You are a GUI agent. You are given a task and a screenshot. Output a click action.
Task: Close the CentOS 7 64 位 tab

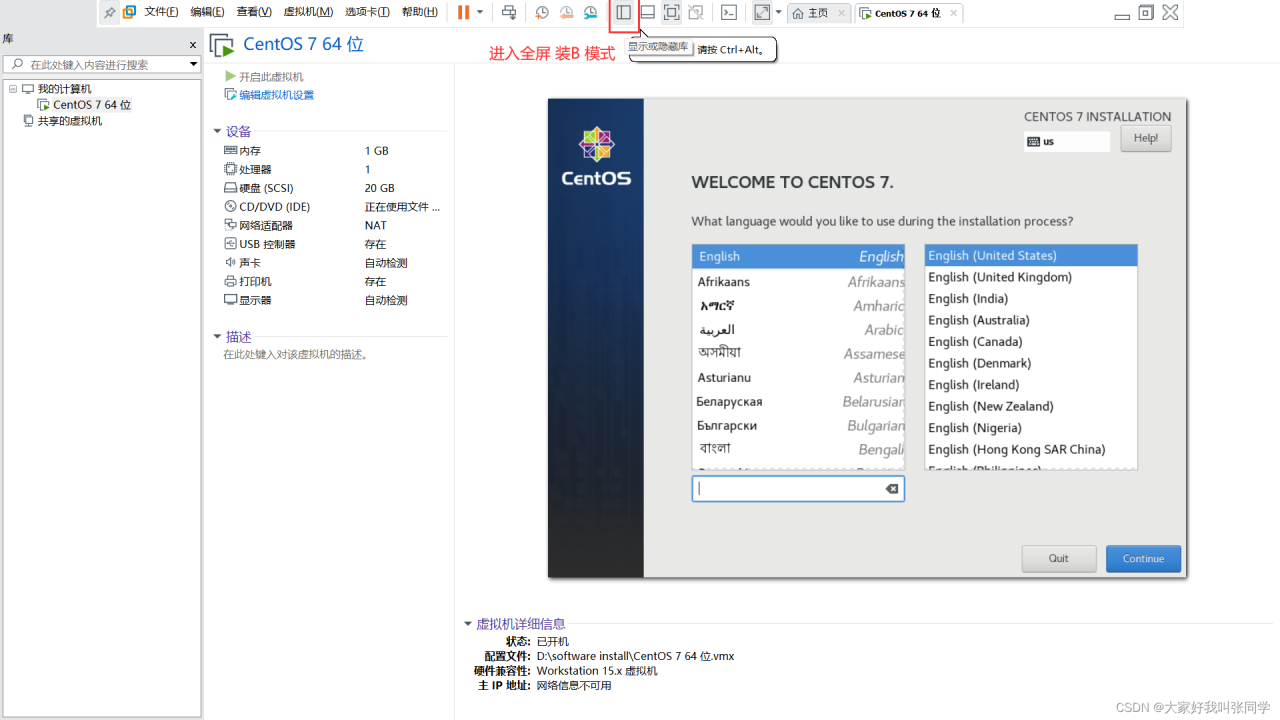tap(953, 13)
